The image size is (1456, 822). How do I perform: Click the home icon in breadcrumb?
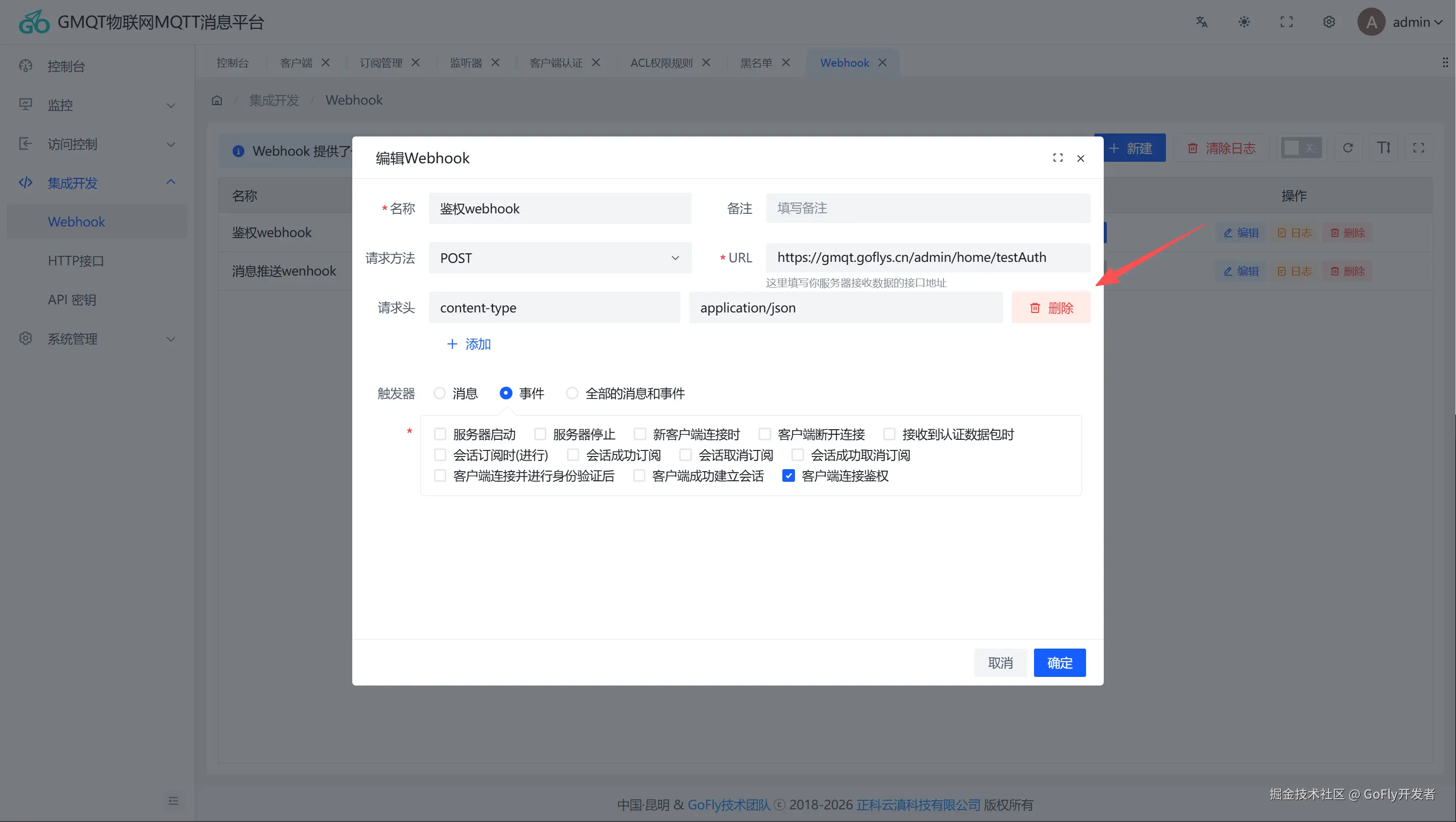(x=217, y=101)
